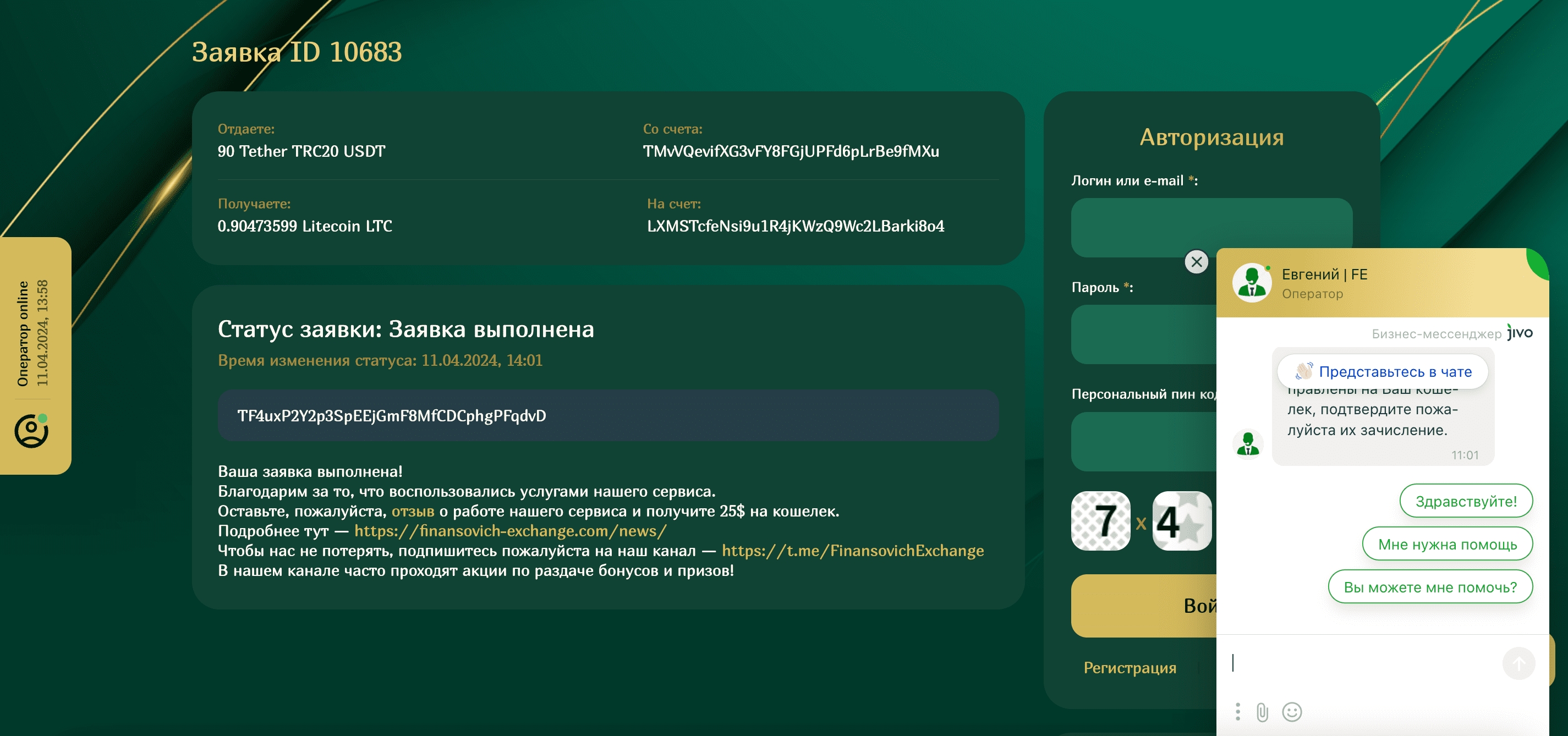Viewport: 1568px width, 736px height.
Task: Open the 'отзыв' review link
Action: tap(413, 512)
